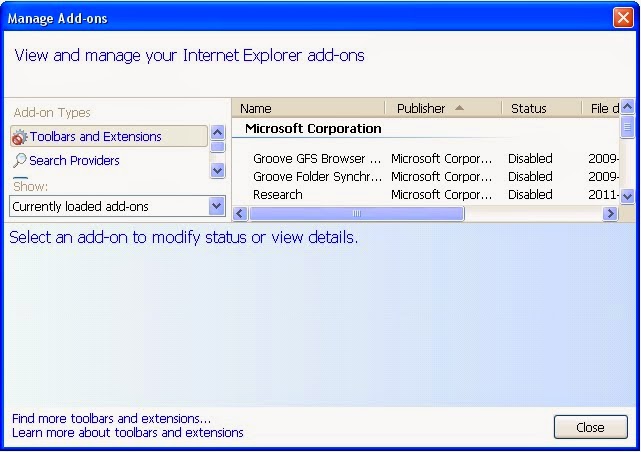
Task: Select Toolbars and Extensions add-on type
Action: pos(109,136)
